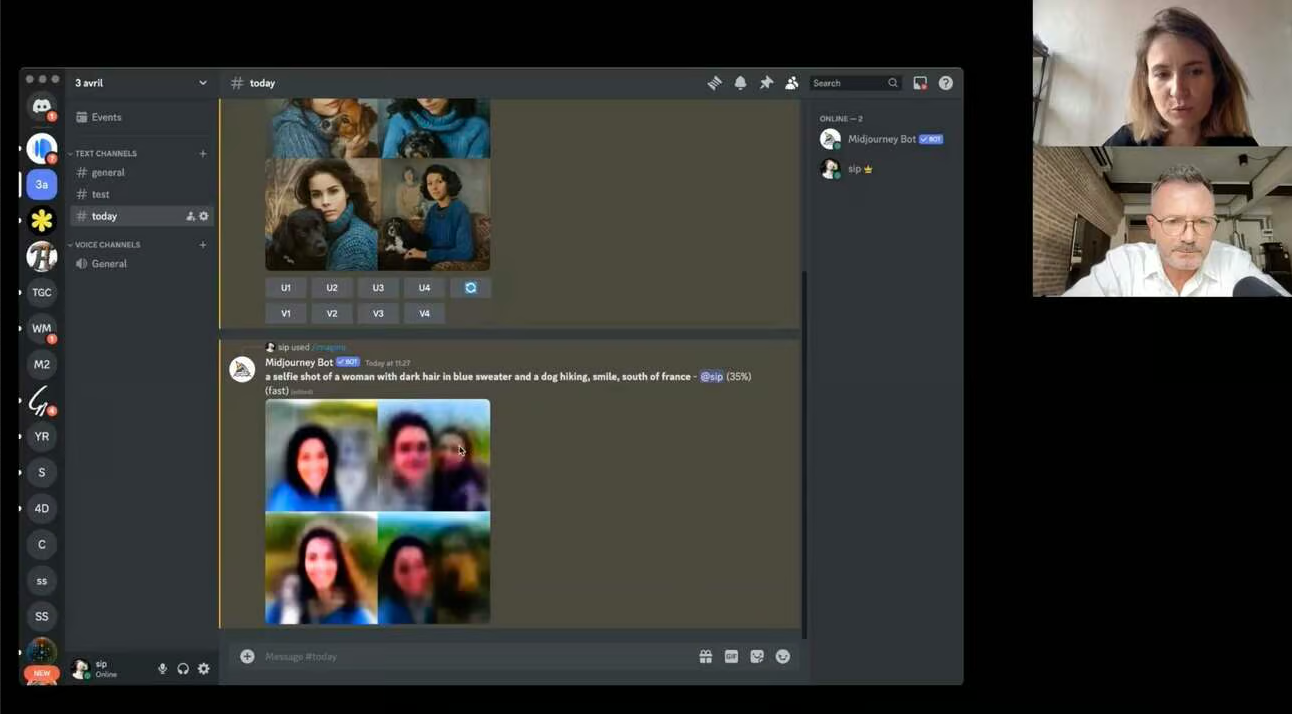Viewport: 1292px width, 714px height.
Task: Open the emoji picker
Action: click(x=783, y=656)
